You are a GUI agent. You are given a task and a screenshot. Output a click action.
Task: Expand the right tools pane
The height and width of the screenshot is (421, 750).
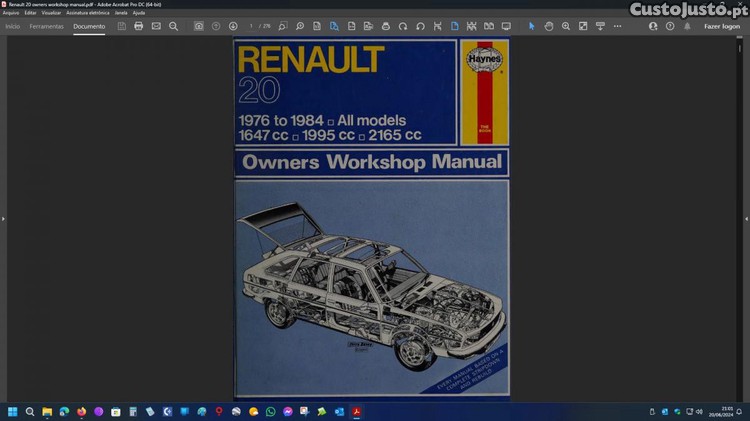[746, 218]
